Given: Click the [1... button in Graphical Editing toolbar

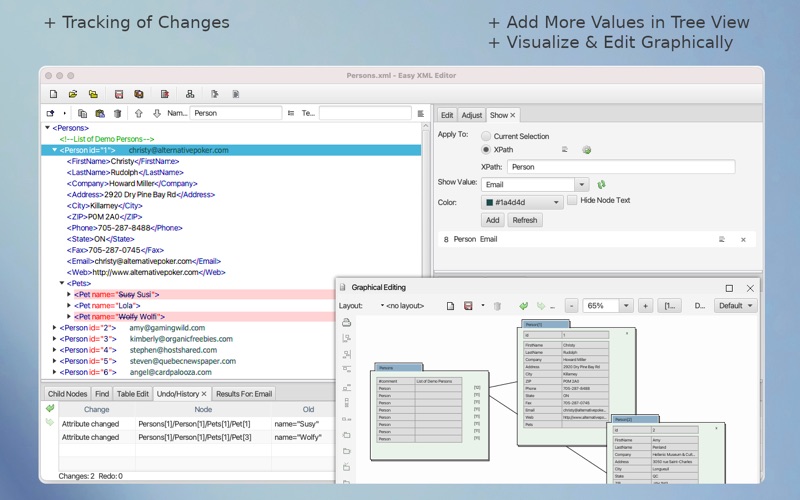Looking at the screenshot, I should 669,306.
